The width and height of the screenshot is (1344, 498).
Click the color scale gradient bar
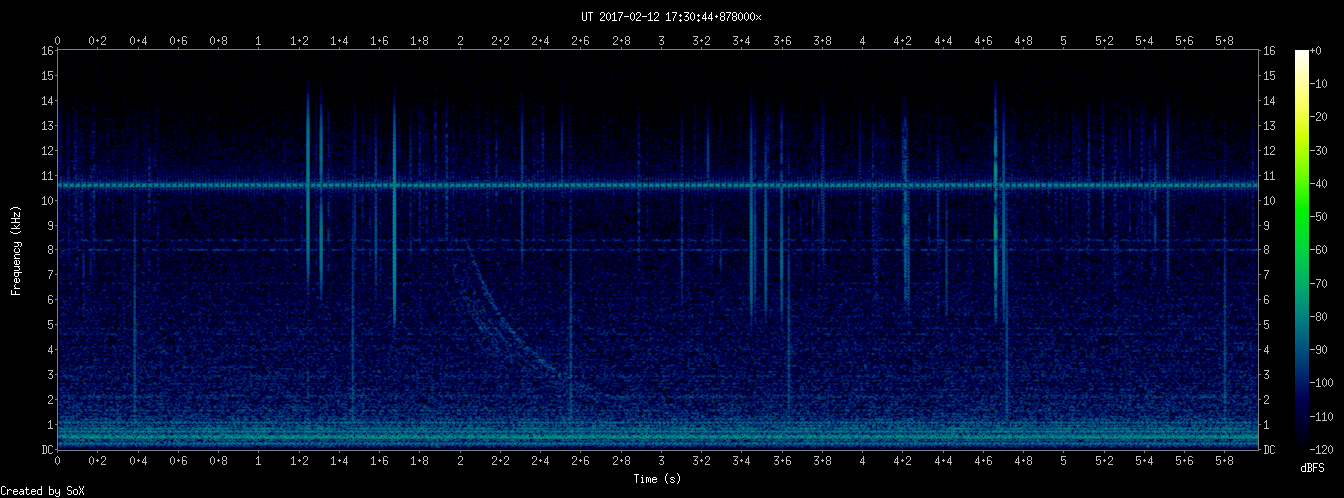(x=1301, y=250)
